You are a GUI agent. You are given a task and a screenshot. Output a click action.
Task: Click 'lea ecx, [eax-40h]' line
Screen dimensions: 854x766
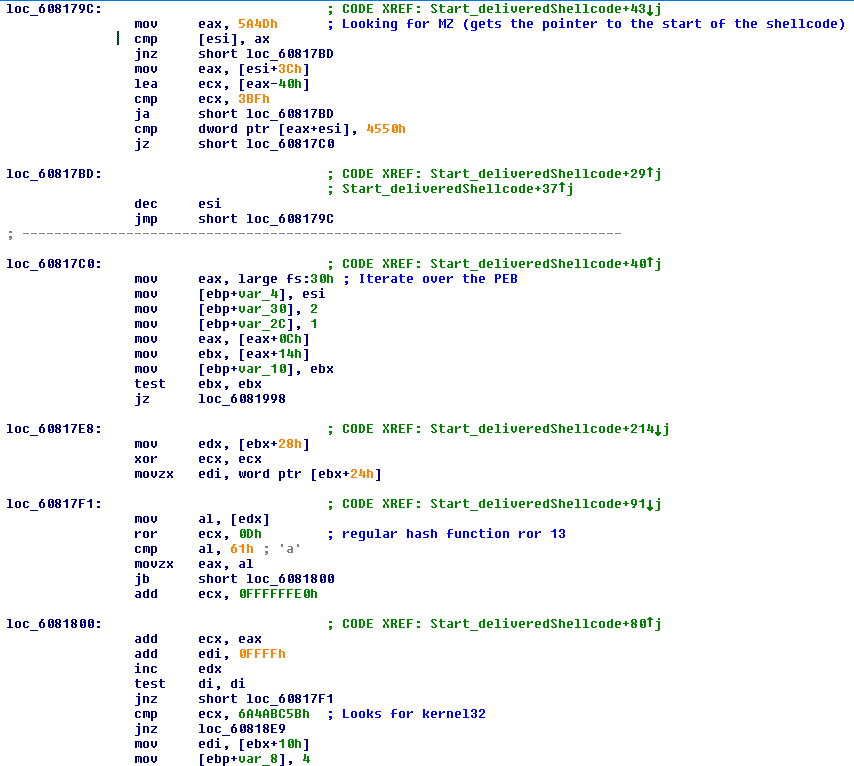coord(222,84)
